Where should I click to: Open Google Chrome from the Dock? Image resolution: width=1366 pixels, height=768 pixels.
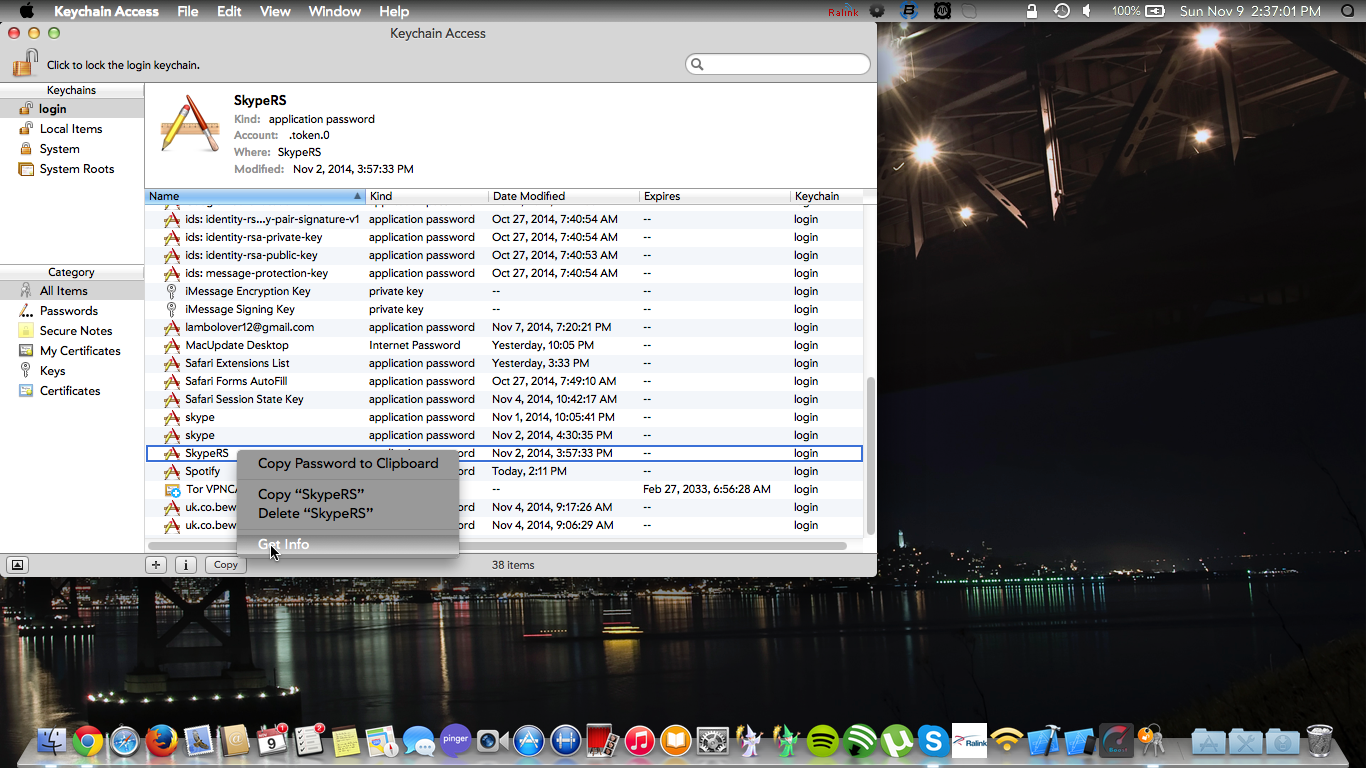(88, 741)
